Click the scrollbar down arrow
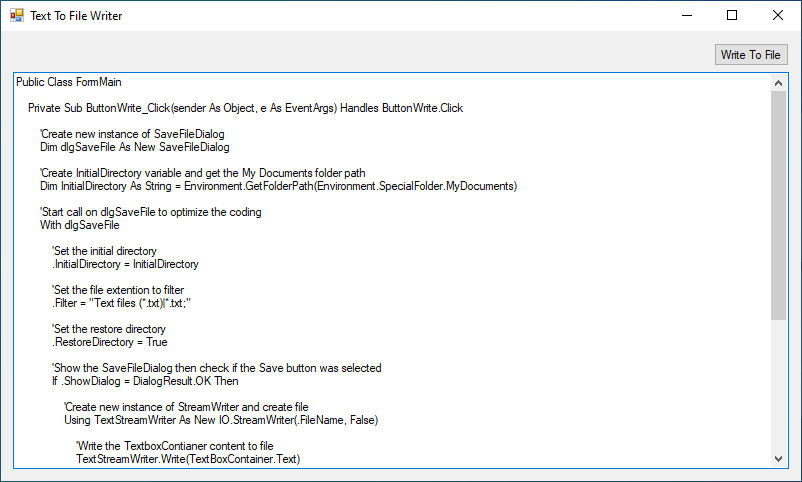Image resolution: width=802 pixels, height=482 pixels. click(778, 459)
